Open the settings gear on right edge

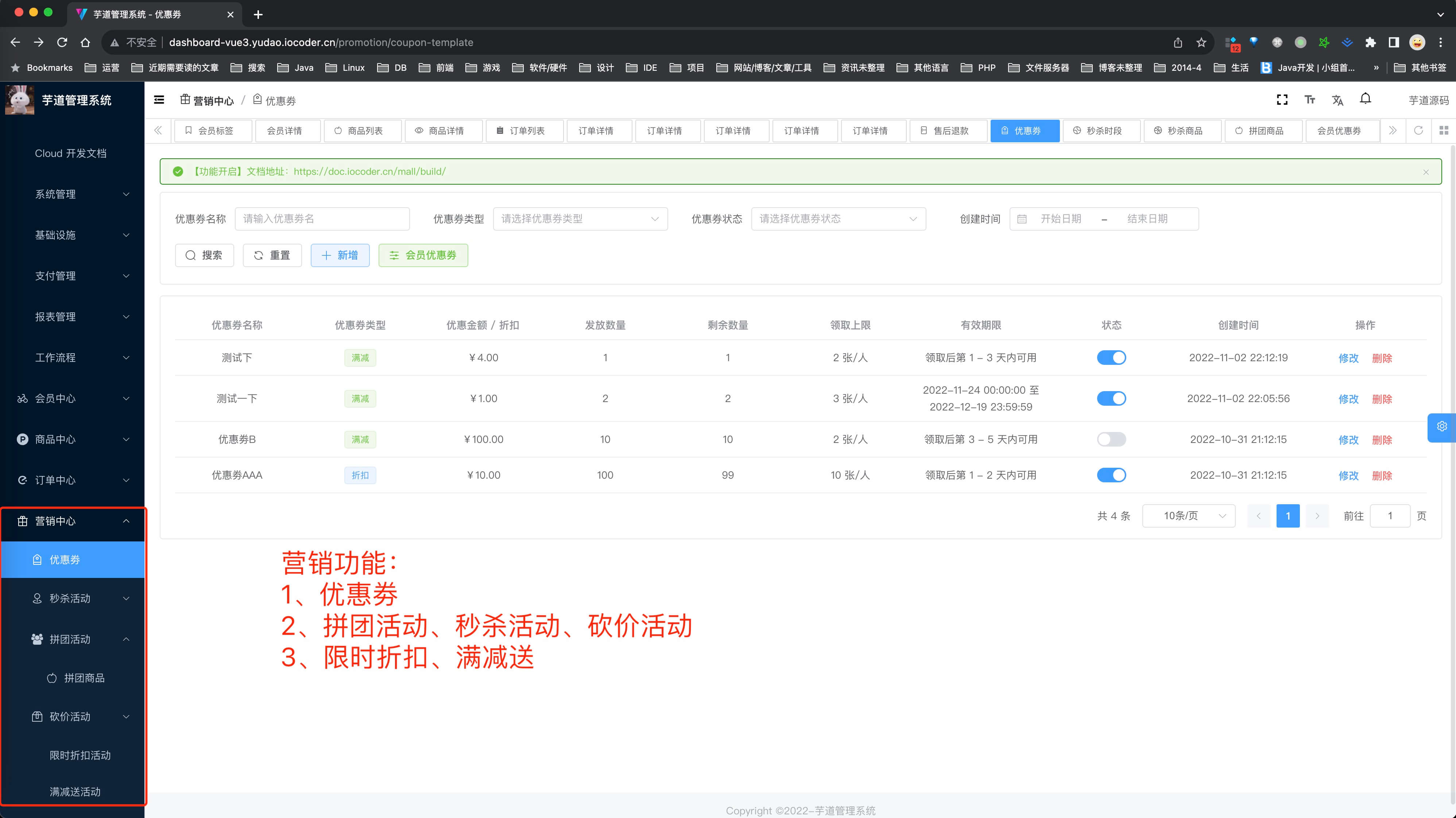[1442, 427]
